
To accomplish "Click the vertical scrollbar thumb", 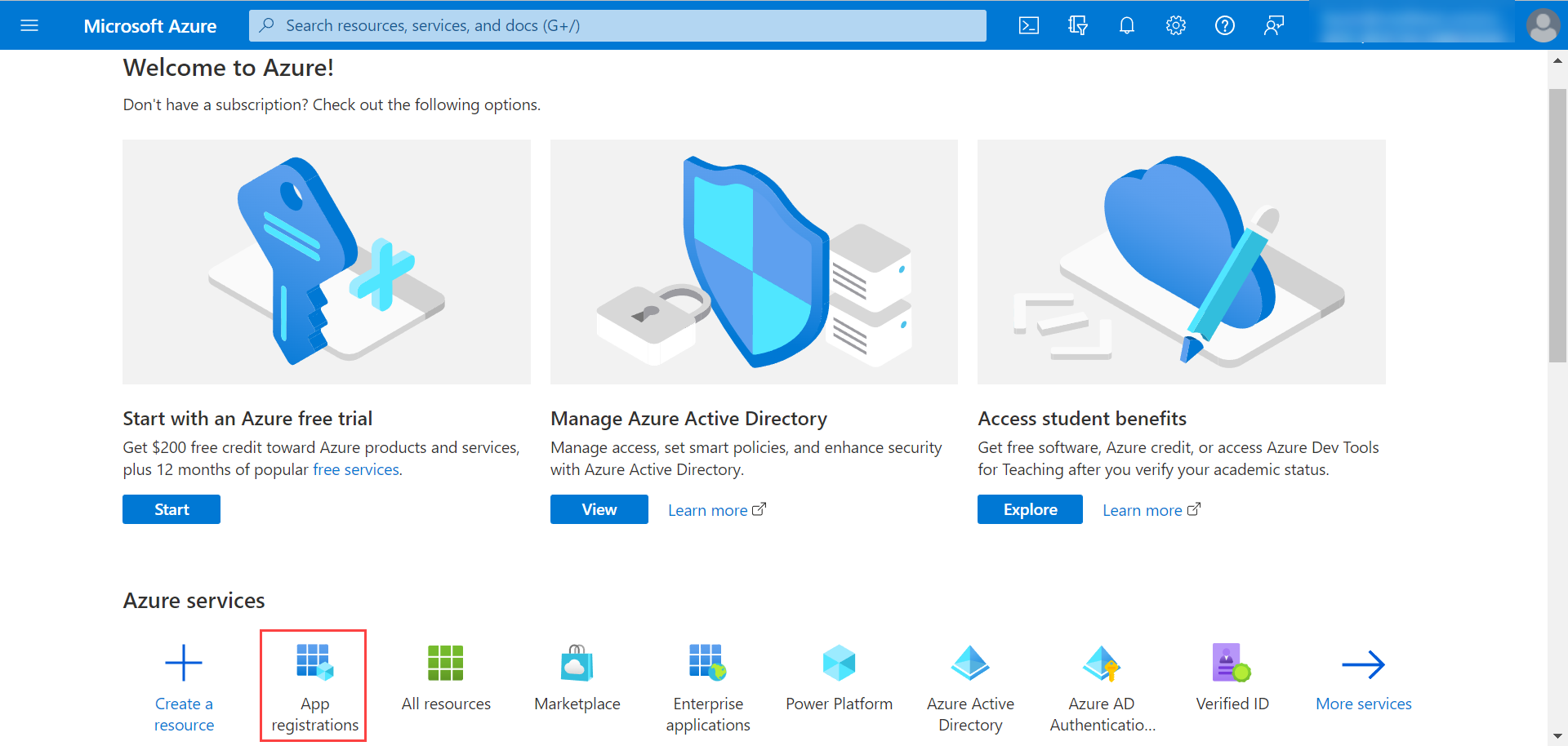I will tap(1557, 225).
